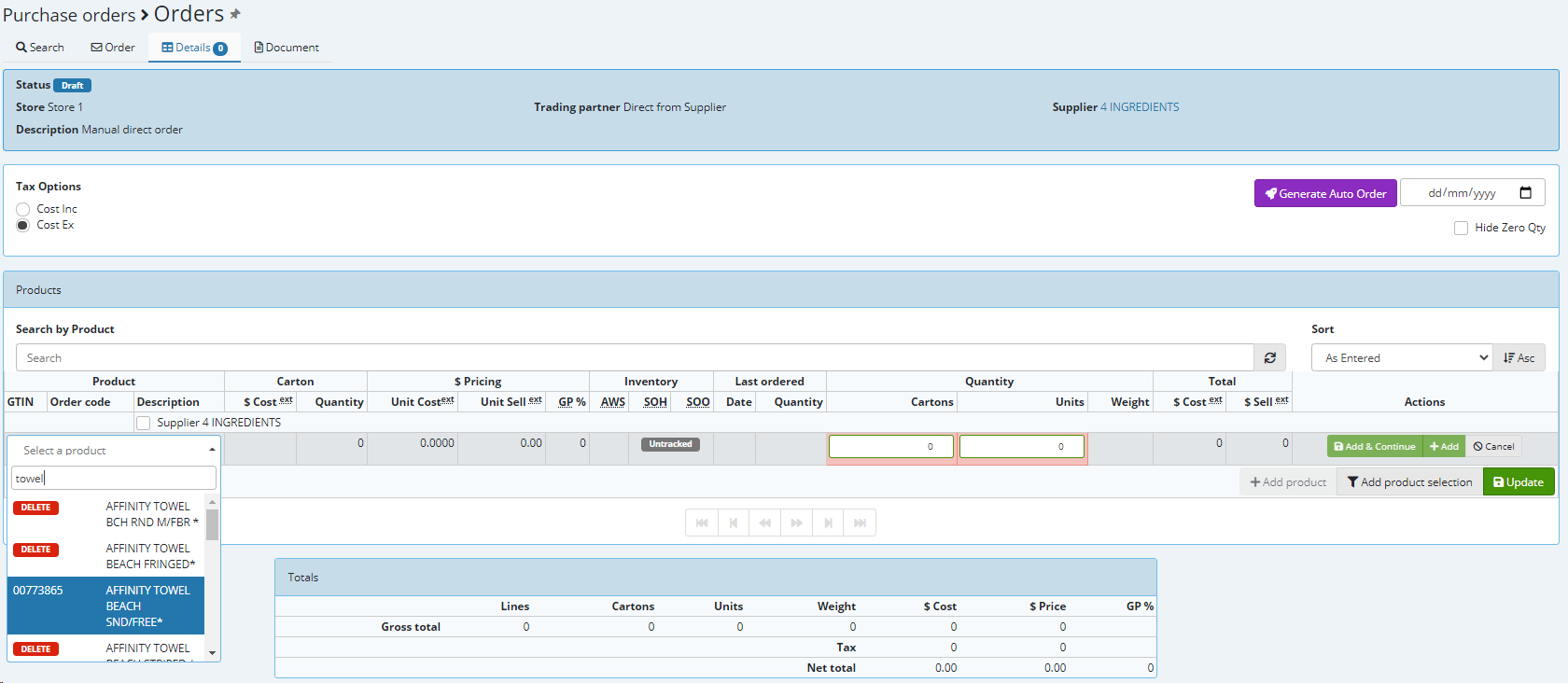Click the pin icon beside Orders title
Screen dimensions: 1568x683
tap(235, 14)
